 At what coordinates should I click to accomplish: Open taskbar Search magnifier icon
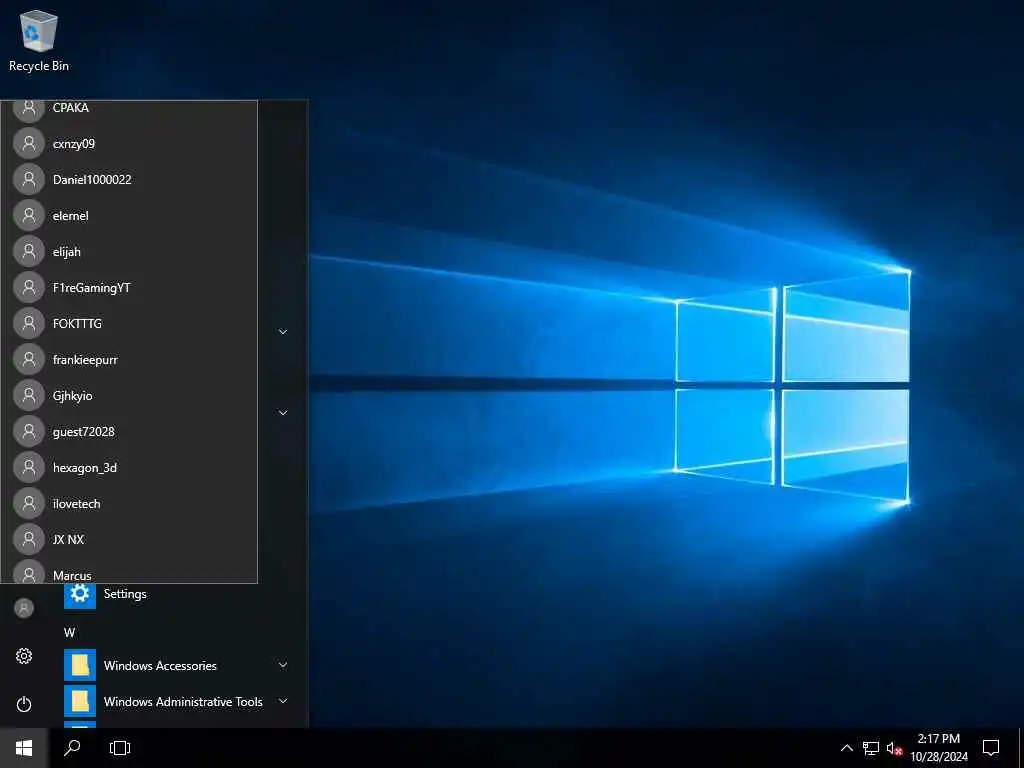coord(72,748)
